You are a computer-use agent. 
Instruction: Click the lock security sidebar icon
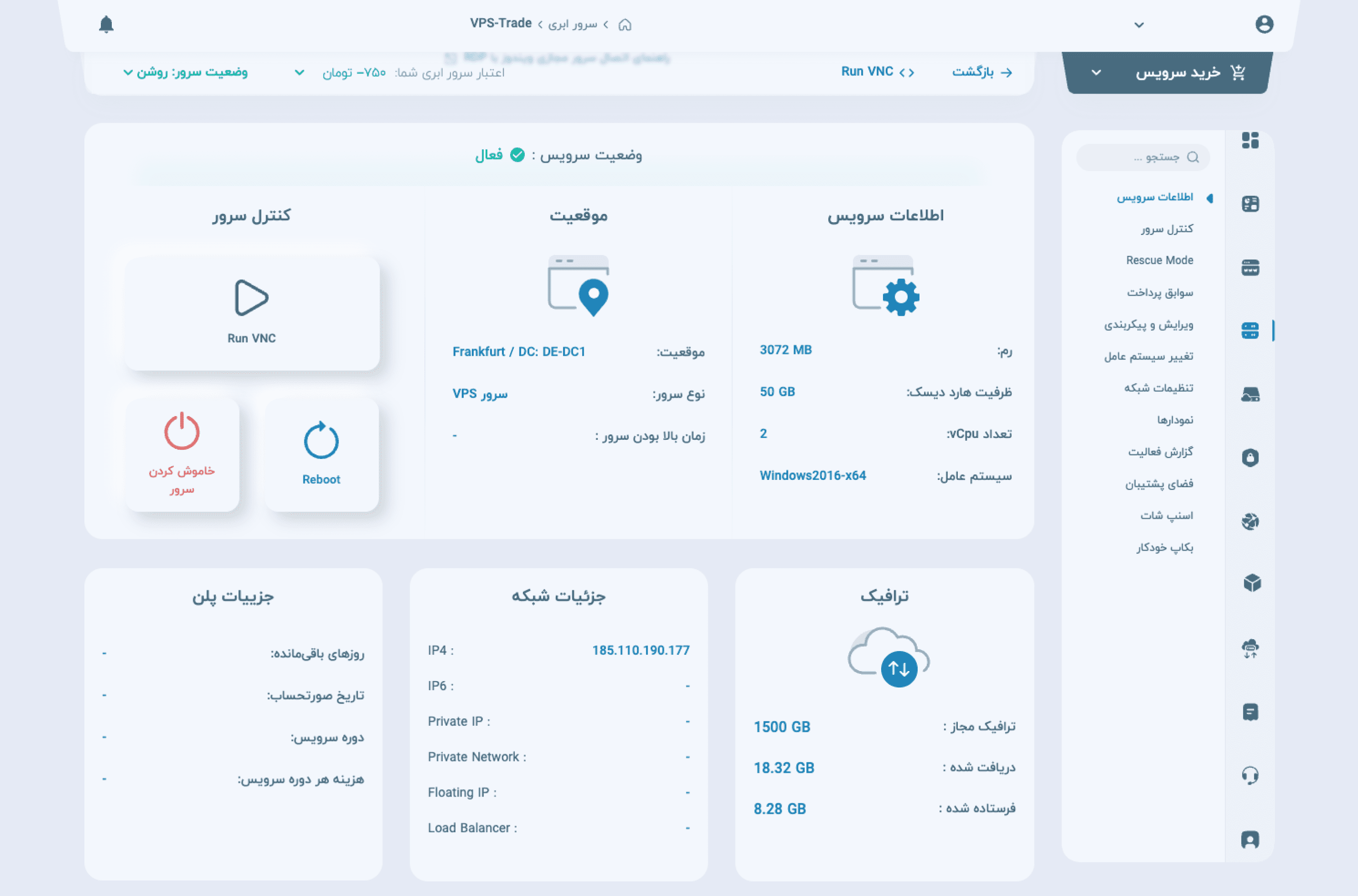tap(1250, 458)
